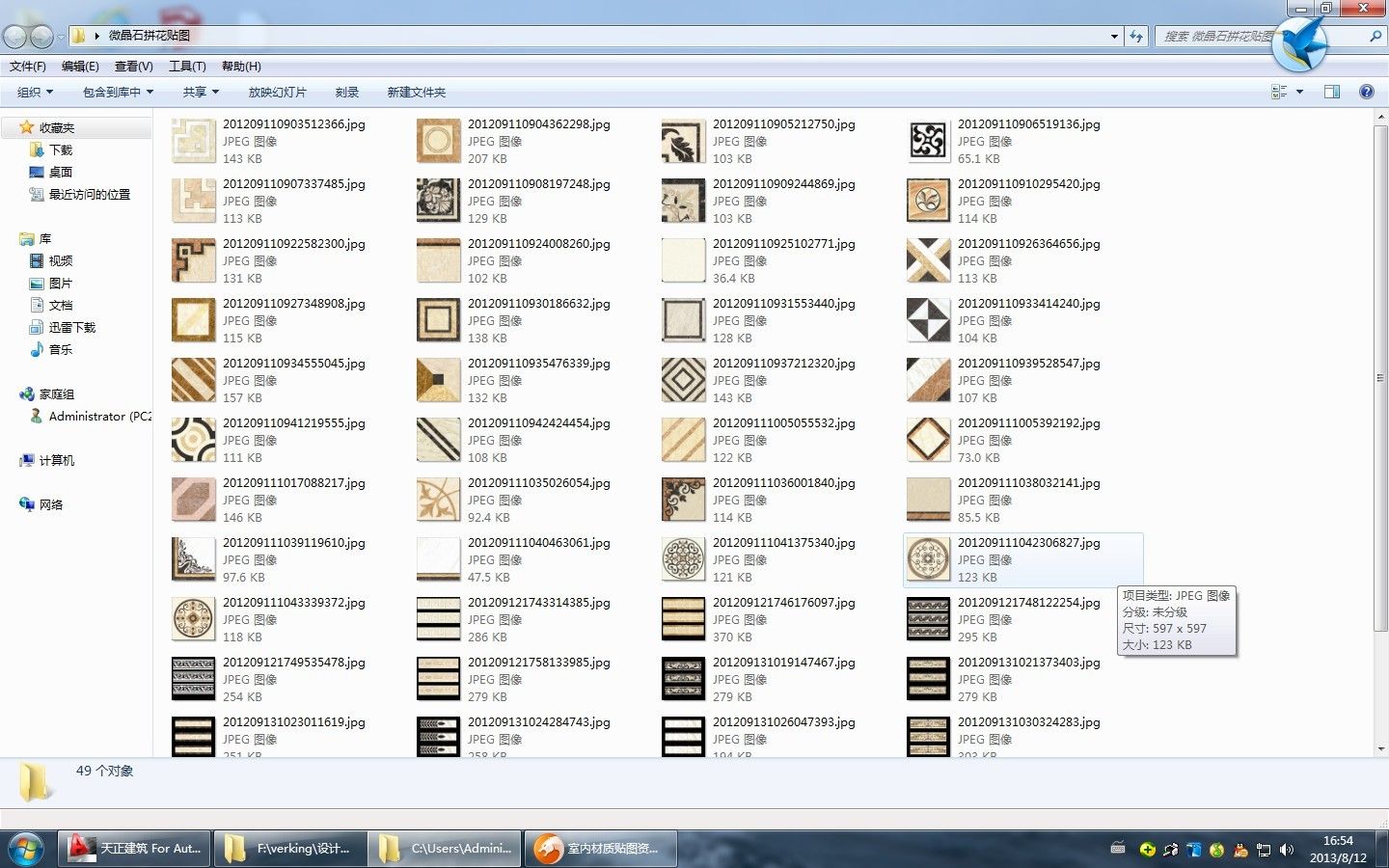1389x868 pixels.
Task: Expand the 包含到库中 dropdown
Action: [x=118, y=92]
